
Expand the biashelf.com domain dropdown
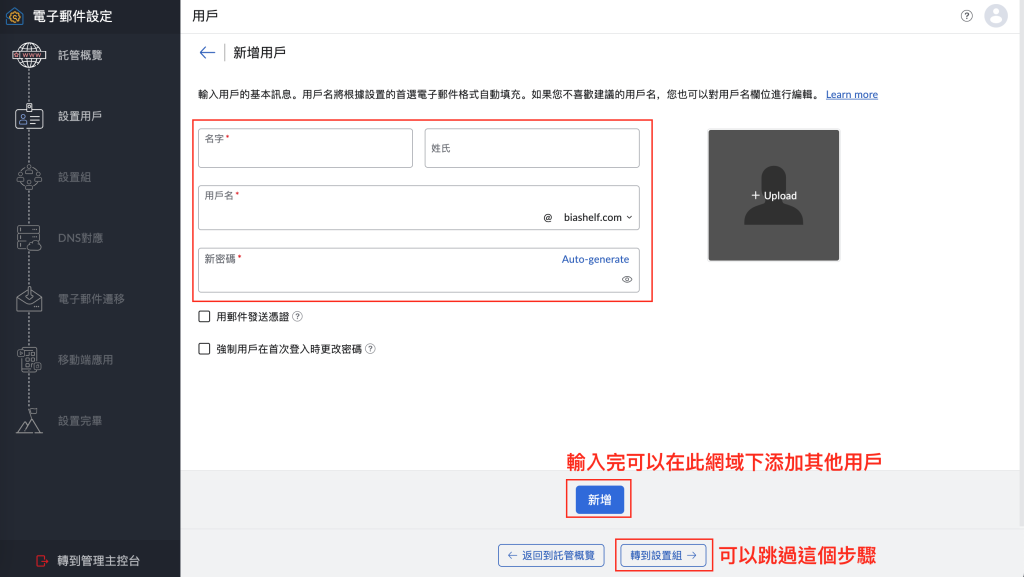click(598, 217)
